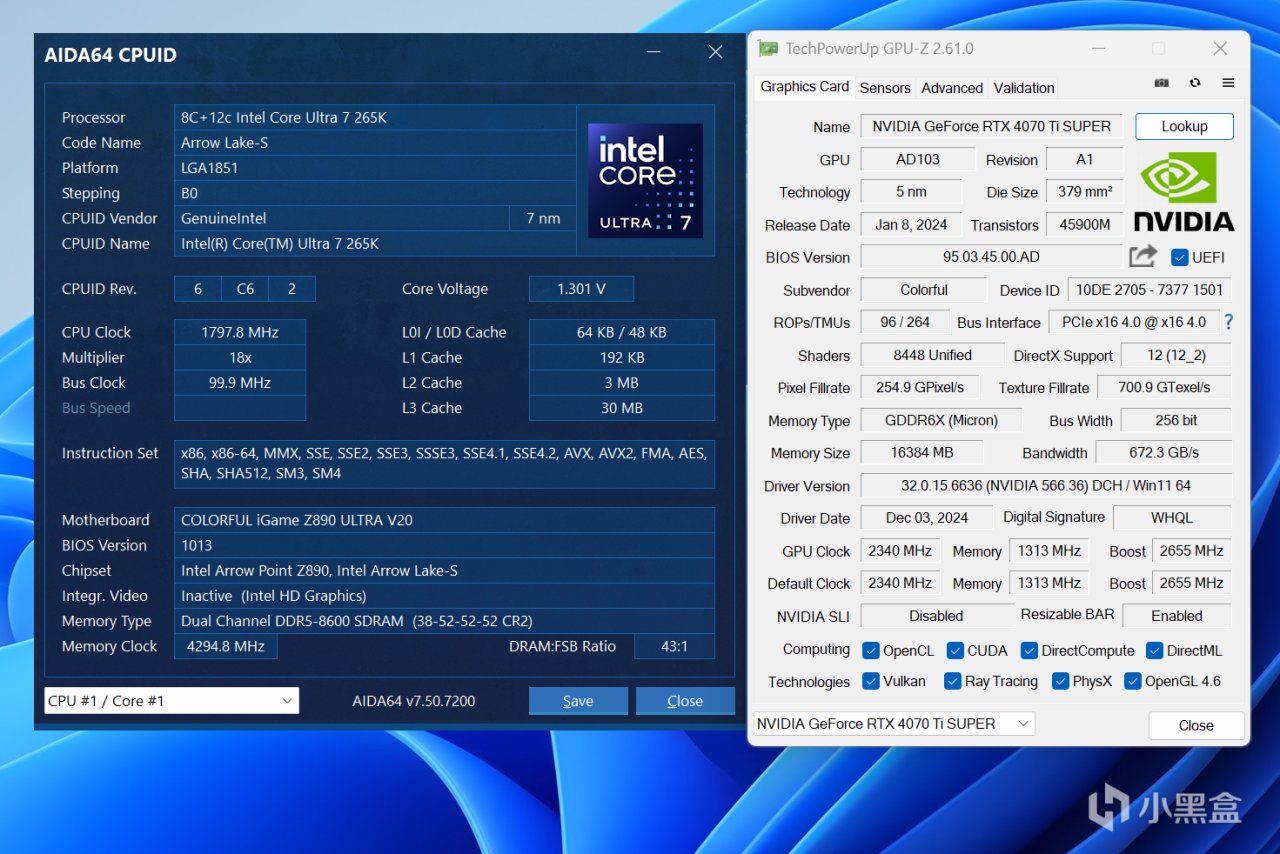Toggle the Ray Tracing checkbox

point(953,681)
